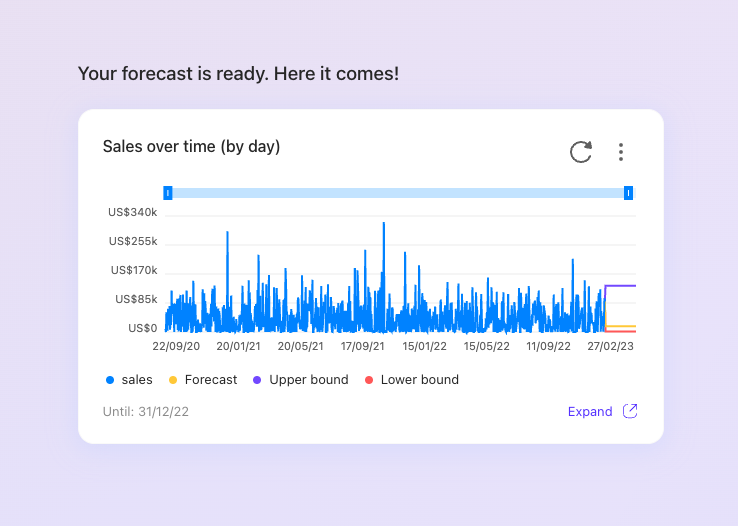Click the left range slider handle
The height and width of the screenshot is (526, 738).
click(x=168, y=192)
